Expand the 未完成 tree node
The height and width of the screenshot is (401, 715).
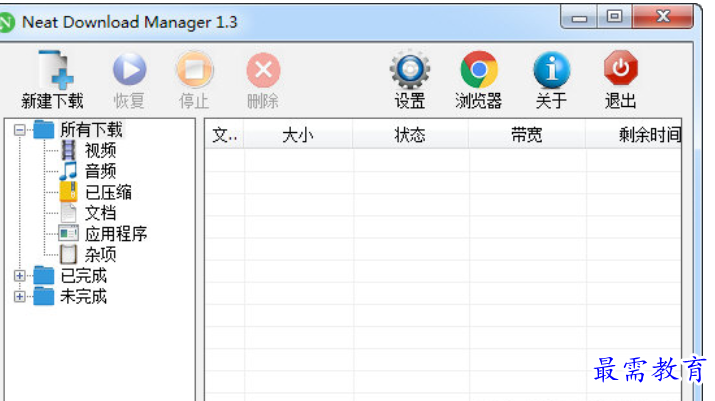(x=19, y=297)
